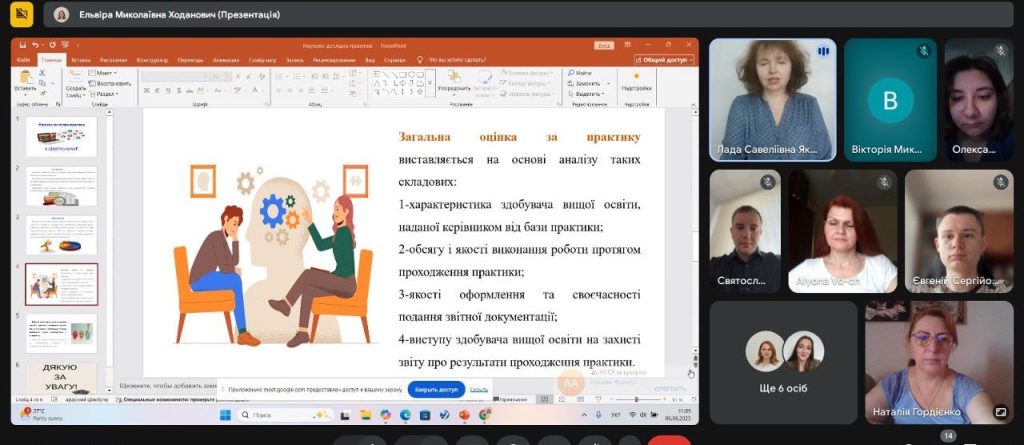Click the muted mic icon on Вікторія tile
Image resolution: width=1024 pixels, height=445 pixels.
[923, 50]
